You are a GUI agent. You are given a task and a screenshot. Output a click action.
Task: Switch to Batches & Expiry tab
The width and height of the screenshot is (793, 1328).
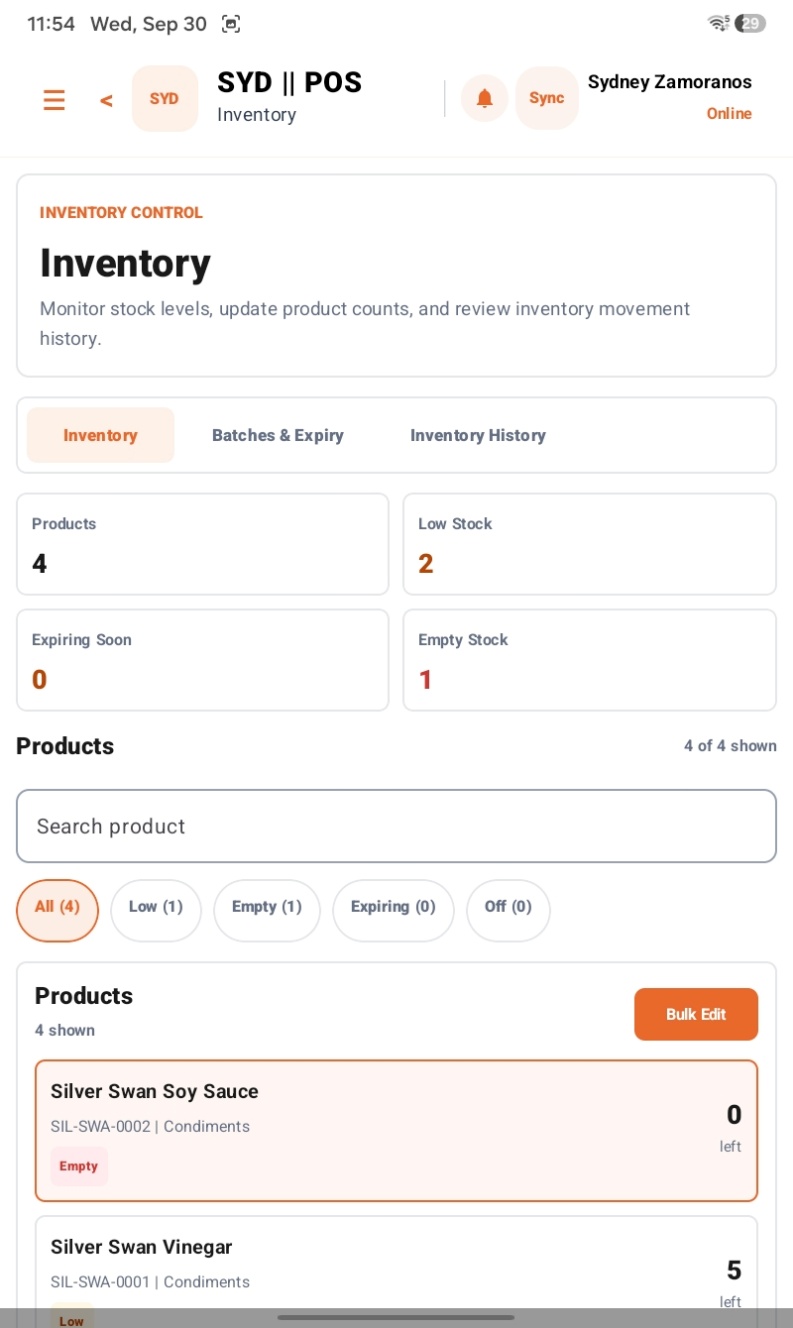click(x=278, y=435)
